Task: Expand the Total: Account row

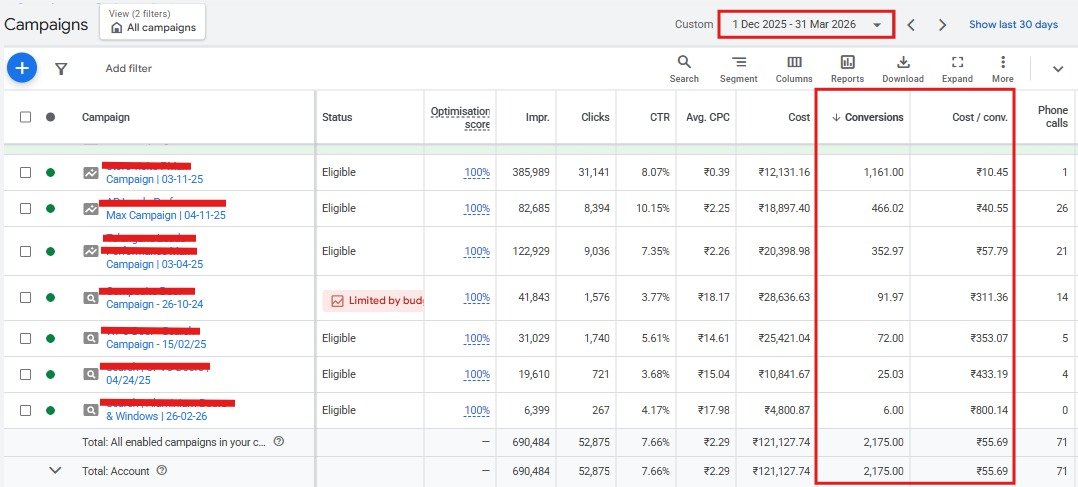Action: pyautogui.click(x=55, y=471)
